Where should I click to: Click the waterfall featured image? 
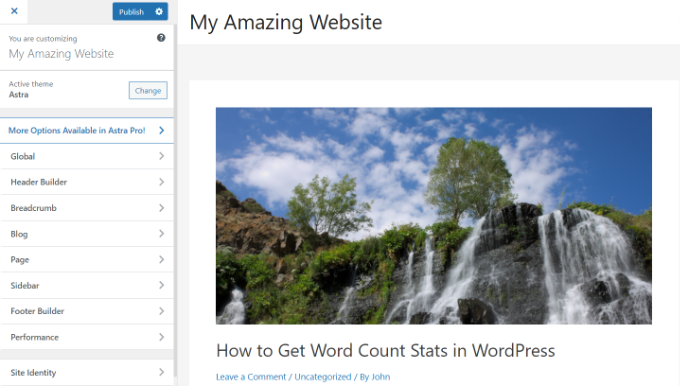tap(434, 216)
